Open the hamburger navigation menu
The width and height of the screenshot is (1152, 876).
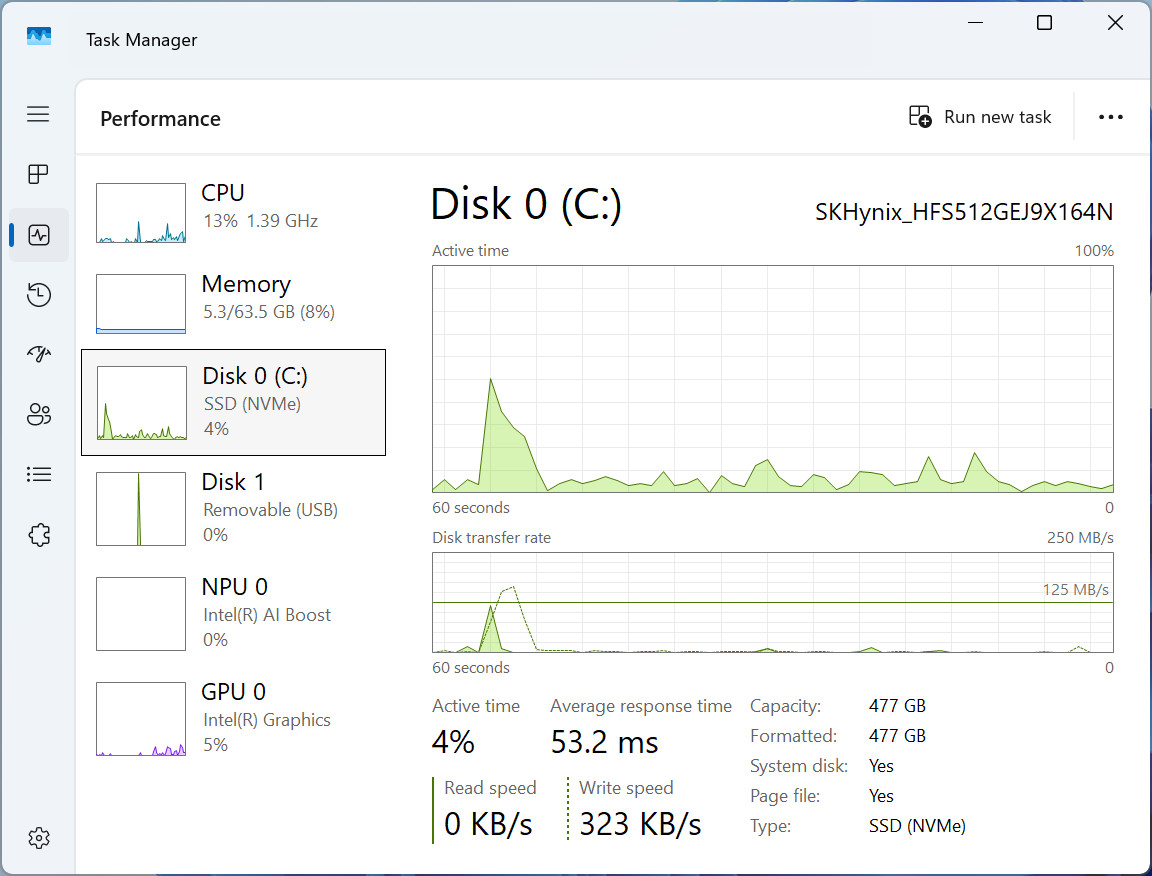pos(38,114)
